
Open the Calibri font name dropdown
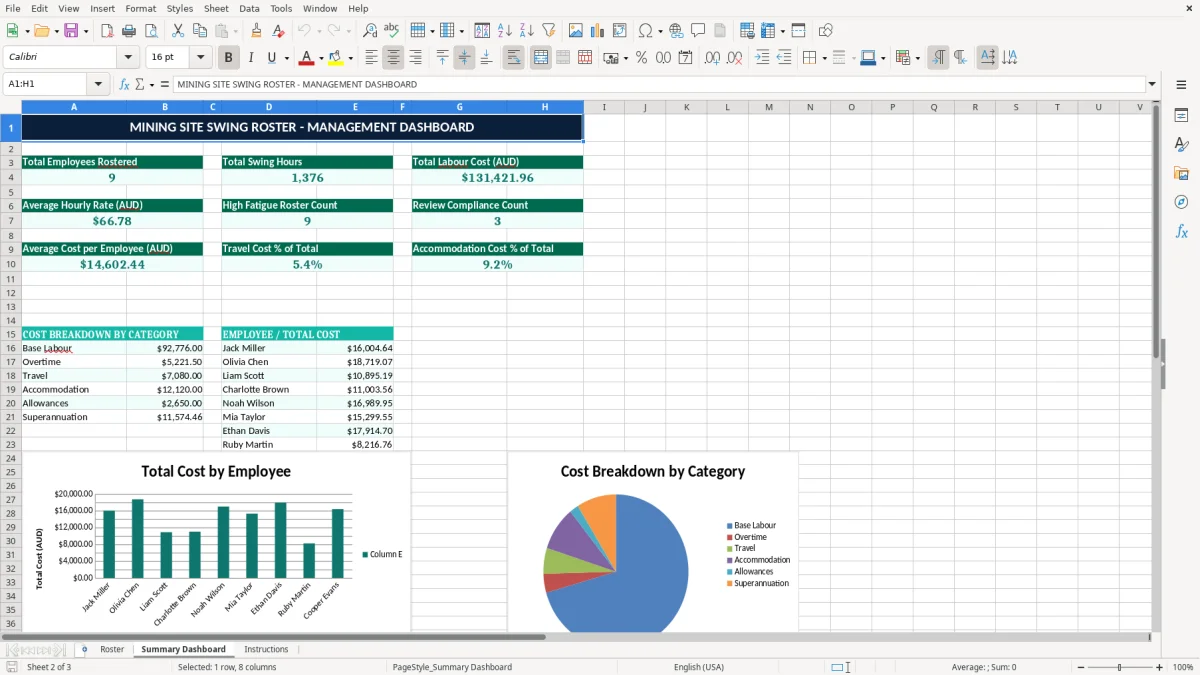[x=128, y=58]
